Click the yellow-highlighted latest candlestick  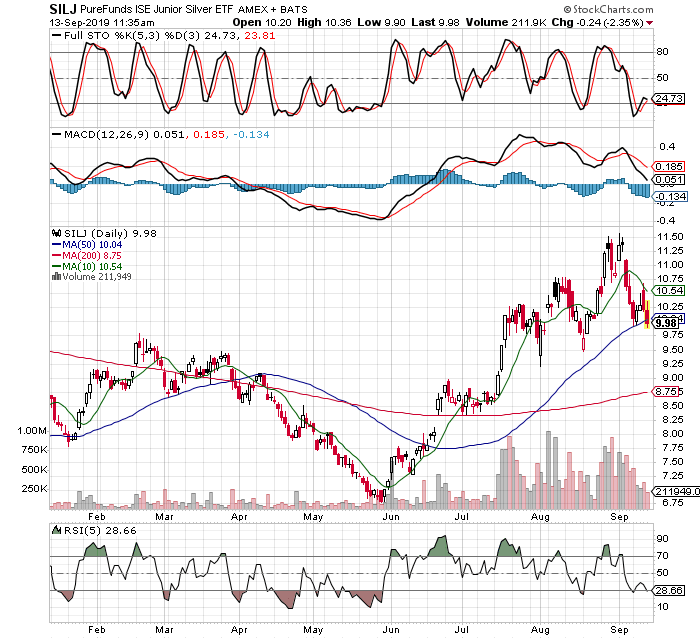(x=647, y=315)
